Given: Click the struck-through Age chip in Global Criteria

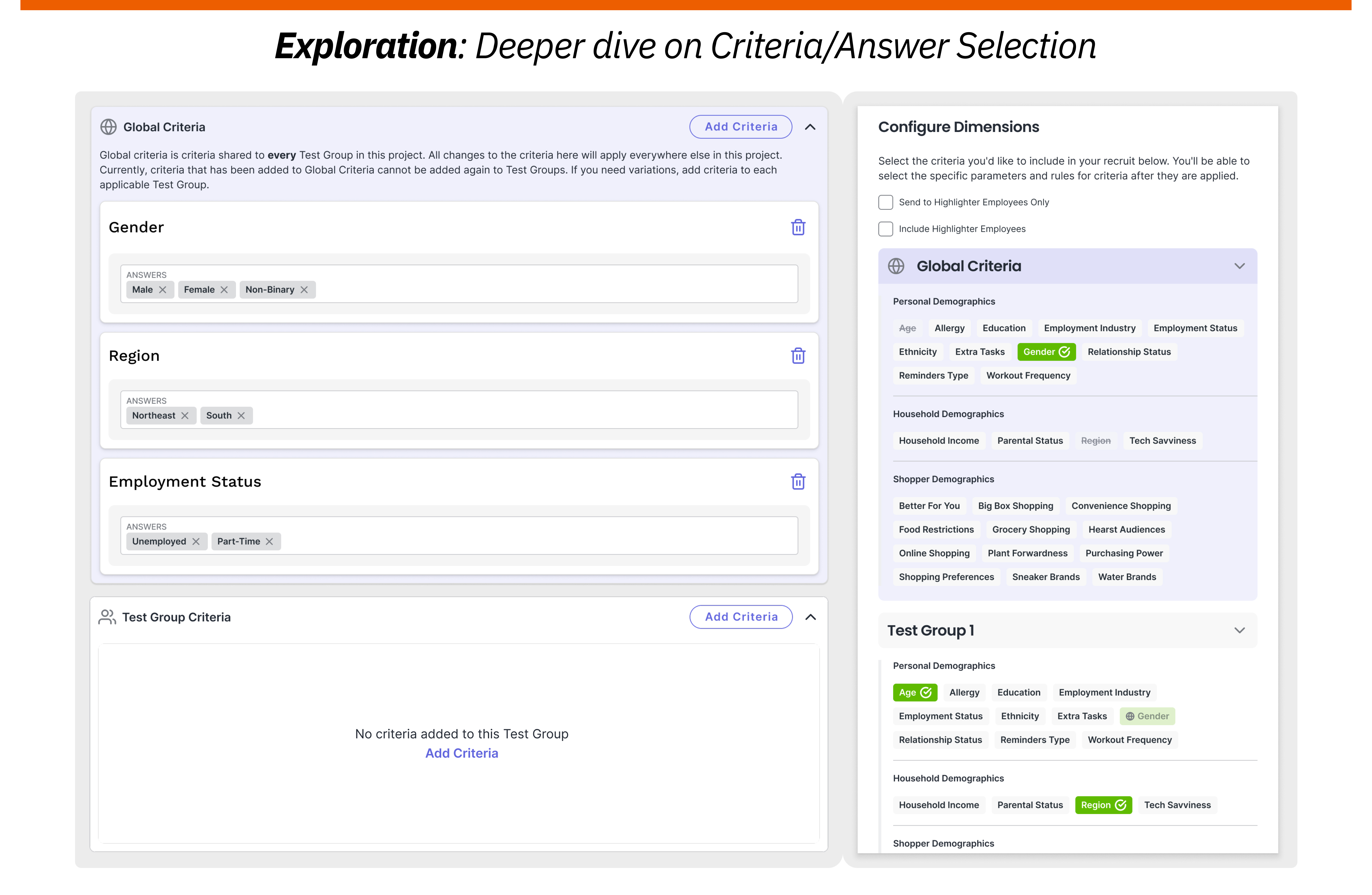Looking at the screenshot, I should (907, 328).
